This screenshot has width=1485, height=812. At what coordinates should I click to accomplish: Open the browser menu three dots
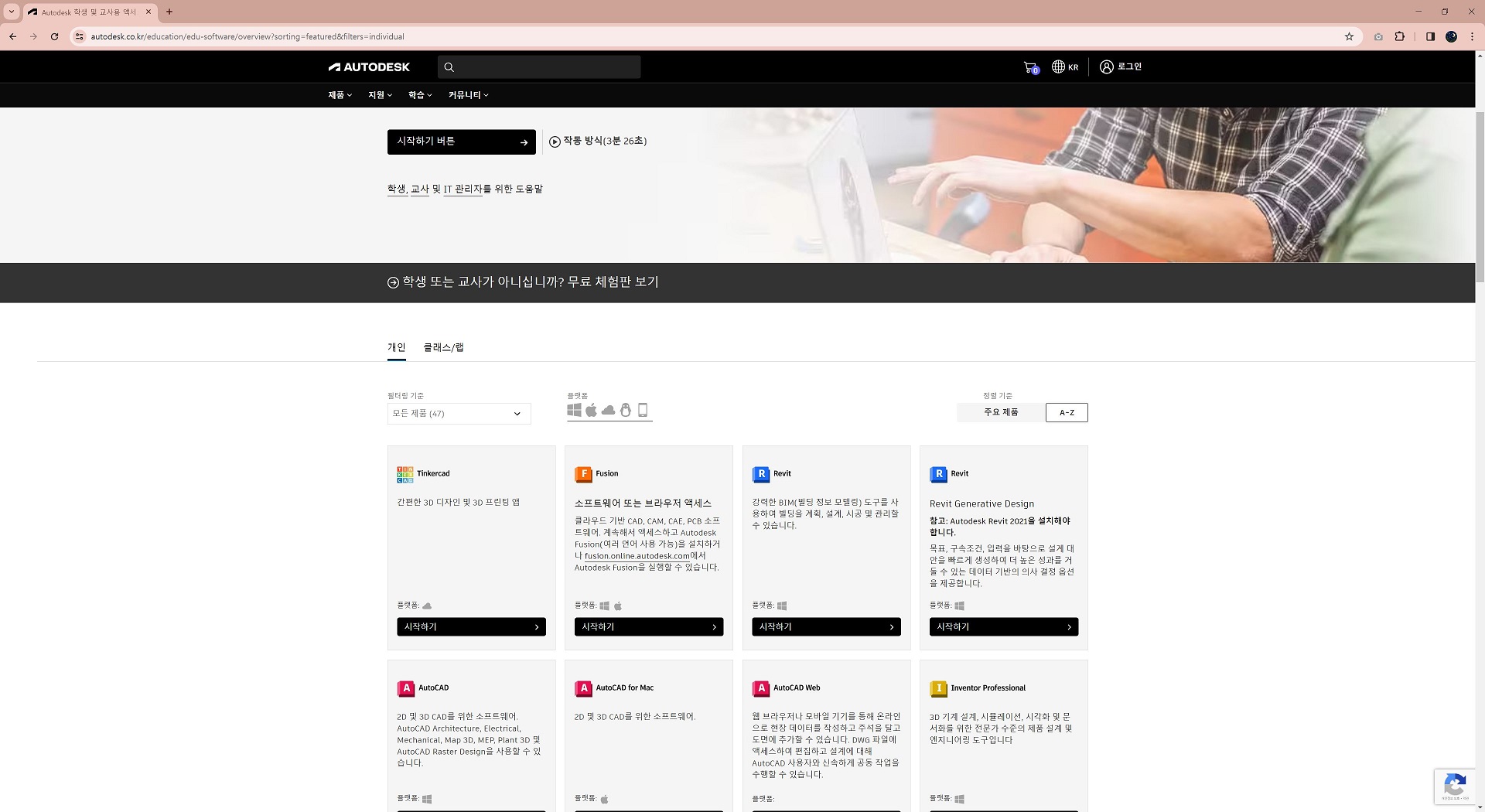1473,36
